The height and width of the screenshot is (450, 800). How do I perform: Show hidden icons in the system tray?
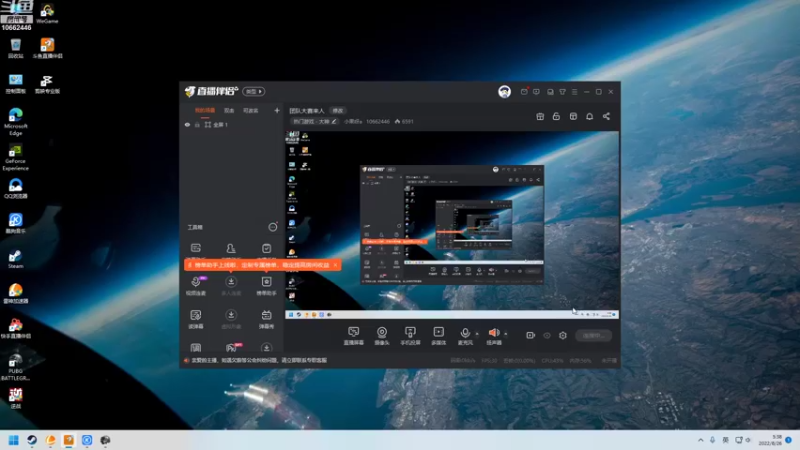click(701, 440)
